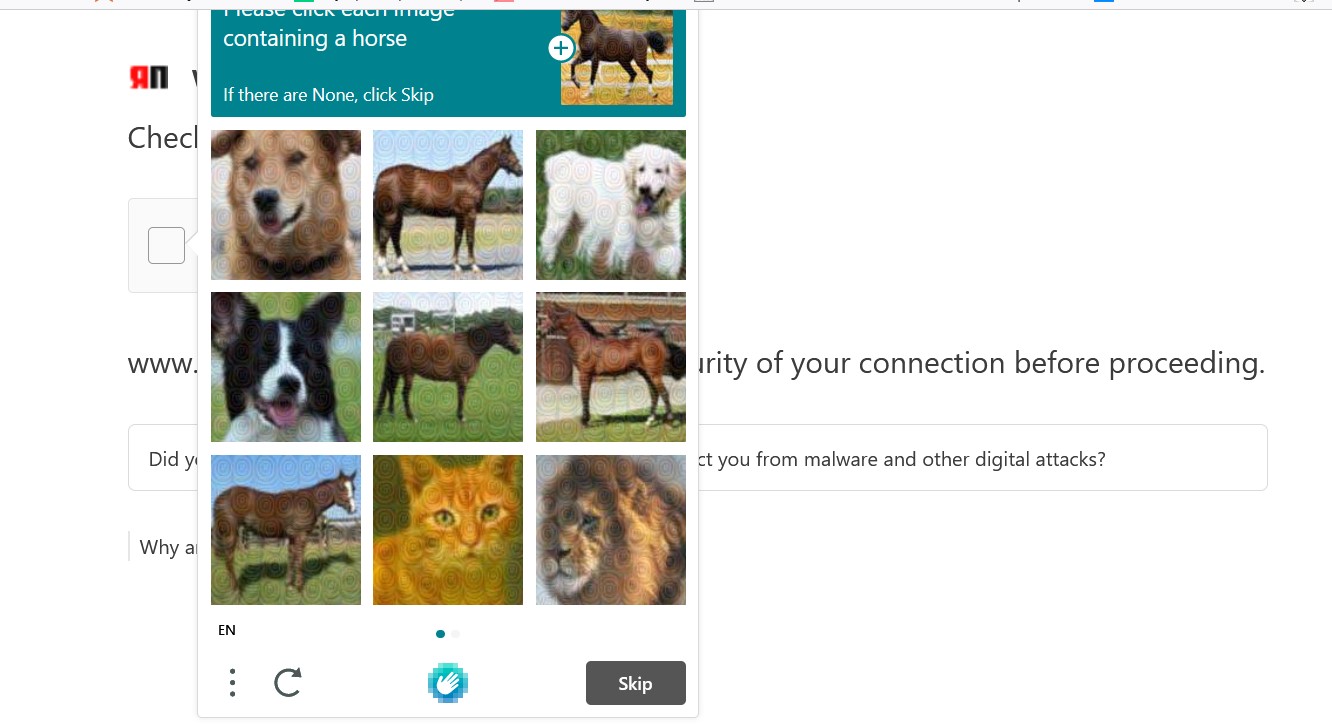Expand the malware and digital attacks question box
Image resolution: width=1332 pixels, height=728 pixels.
tap(698, 457)
